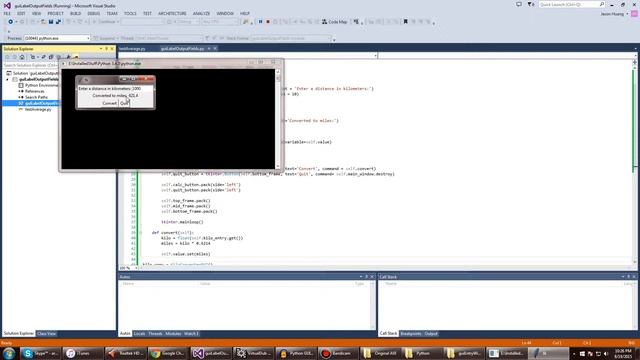
Task: Open the ARCHITECTURE menu
Action: click(x=172, y=13)
